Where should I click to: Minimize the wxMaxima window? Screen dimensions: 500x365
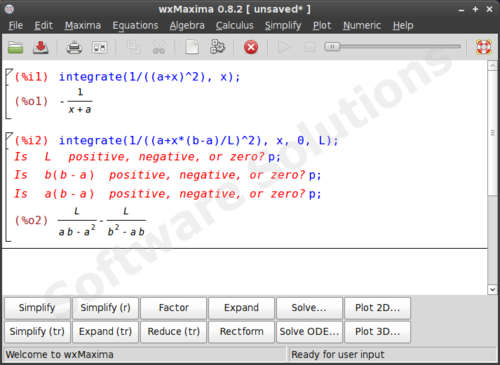[461, 10]
